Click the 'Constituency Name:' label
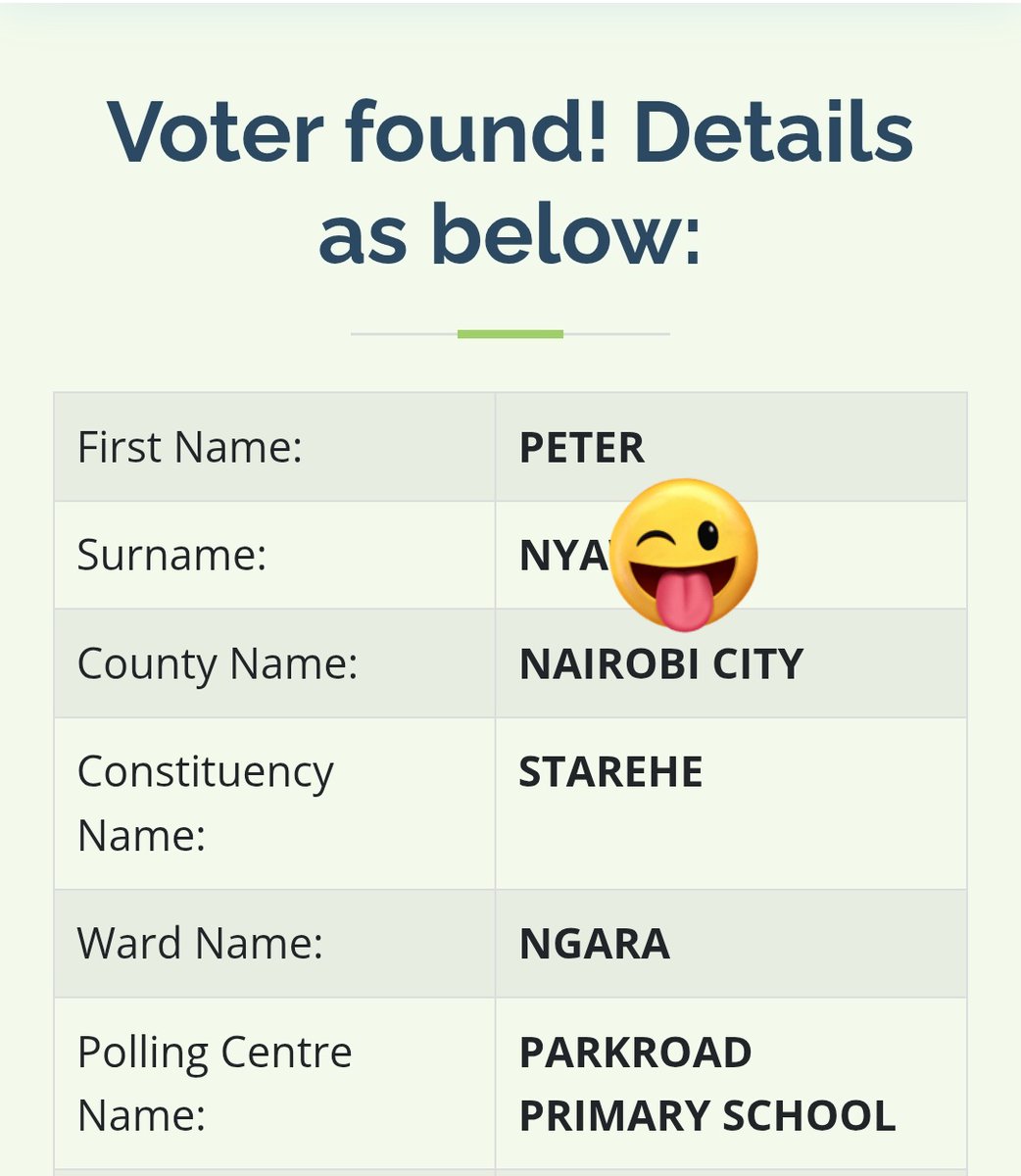This screenshot has width=1021, height=1176. click(206, 804)
